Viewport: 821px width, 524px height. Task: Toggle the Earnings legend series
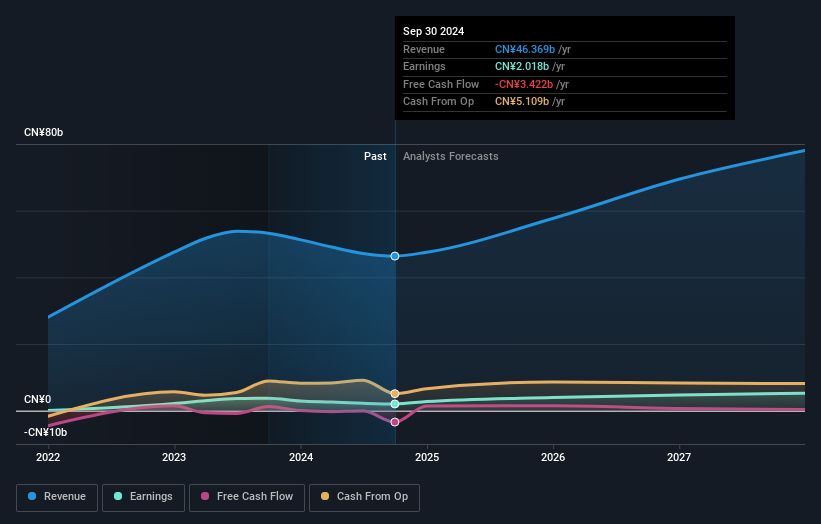(x=143, y=497)
